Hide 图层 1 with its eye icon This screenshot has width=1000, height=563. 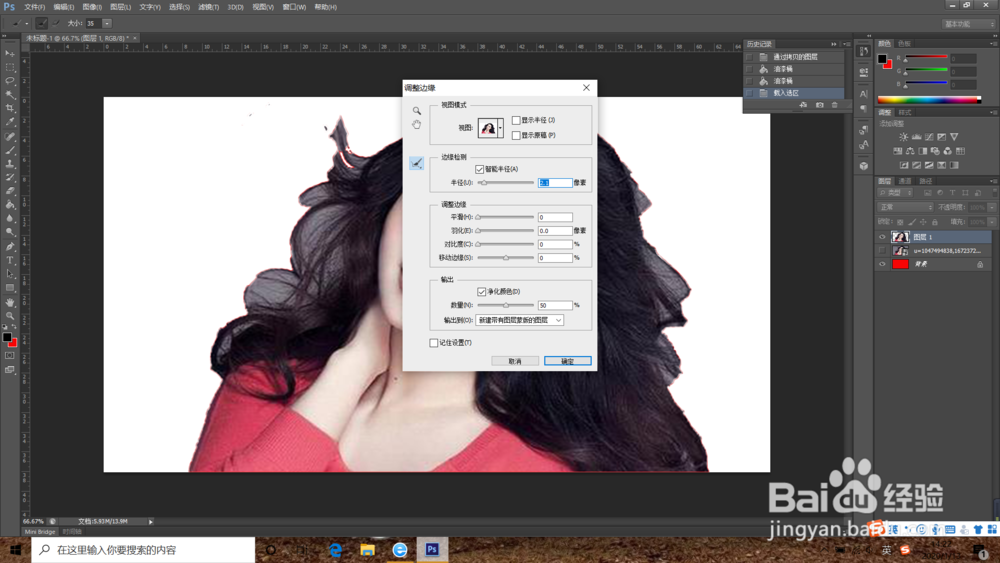coord(883,237)
